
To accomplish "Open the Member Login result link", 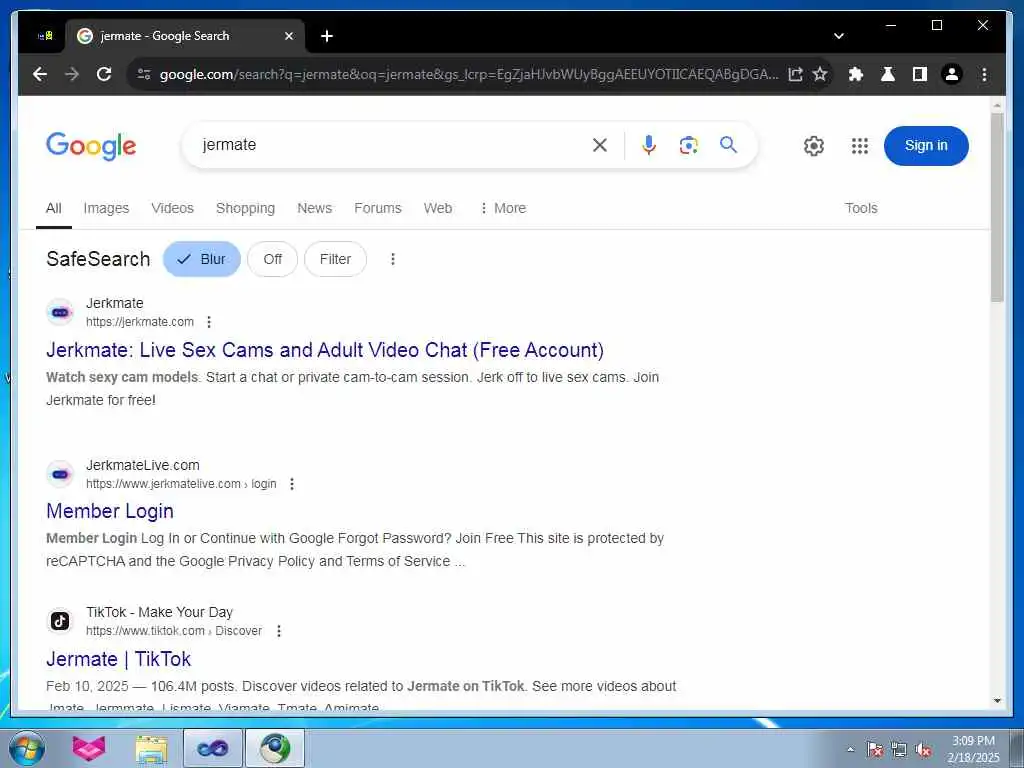I will coord(110,511).
